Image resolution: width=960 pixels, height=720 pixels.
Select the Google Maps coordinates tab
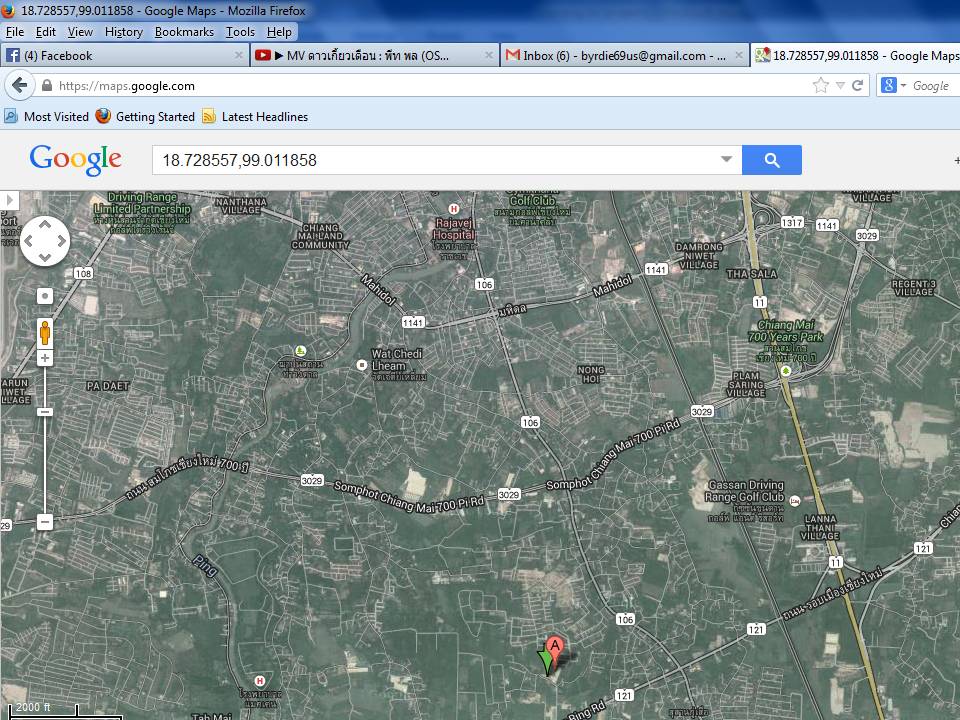(x=856, y=56)
